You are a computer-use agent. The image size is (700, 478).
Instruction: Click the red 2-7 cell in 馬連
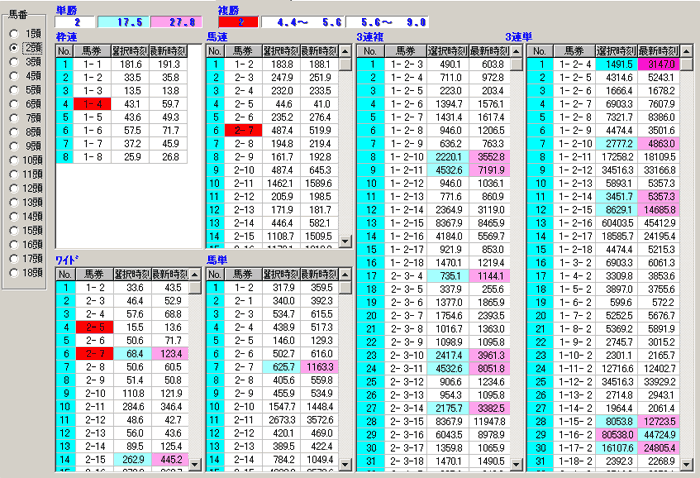(243, 130)
